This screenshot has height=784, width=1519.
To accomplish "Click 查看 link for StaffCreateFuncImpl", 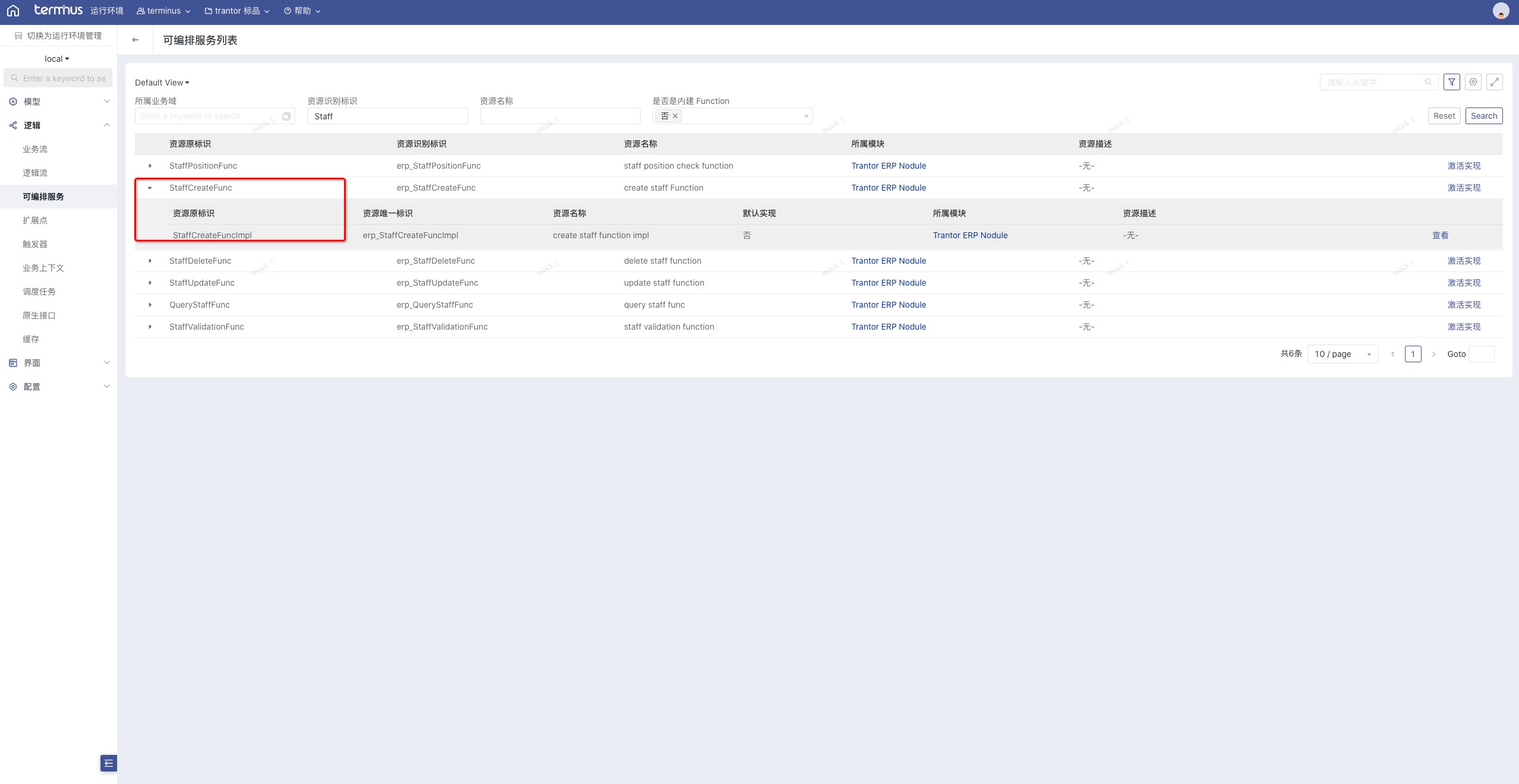I will 1440,235.
